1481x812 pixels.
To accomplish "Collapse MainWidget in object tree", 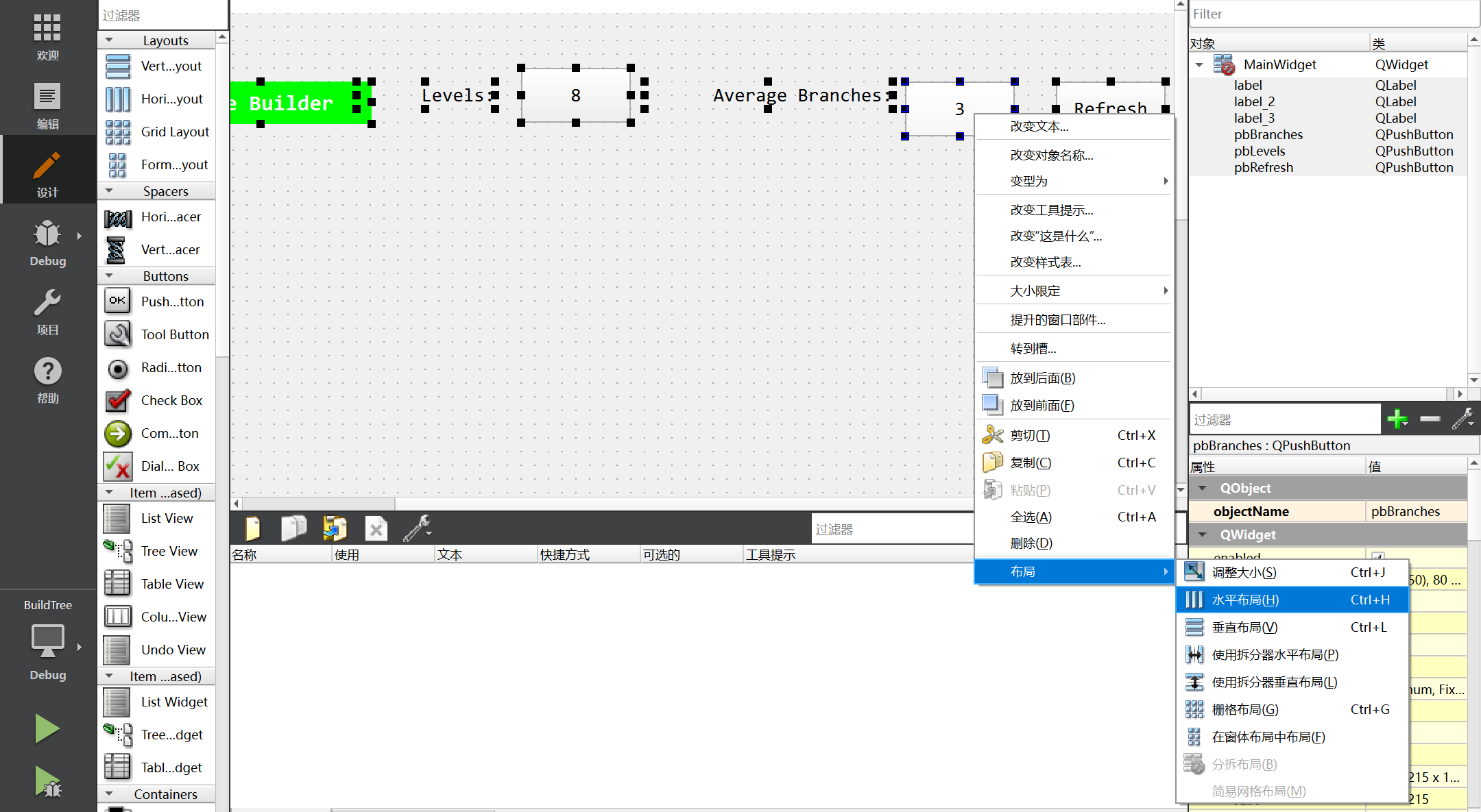I will click(1199, 65).
